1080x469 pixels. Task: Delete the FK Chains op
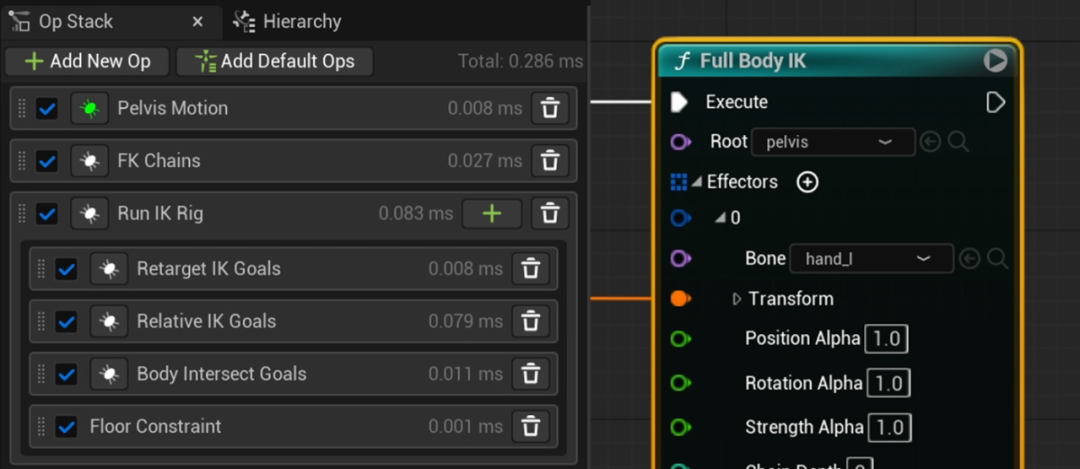coord(550,161)
